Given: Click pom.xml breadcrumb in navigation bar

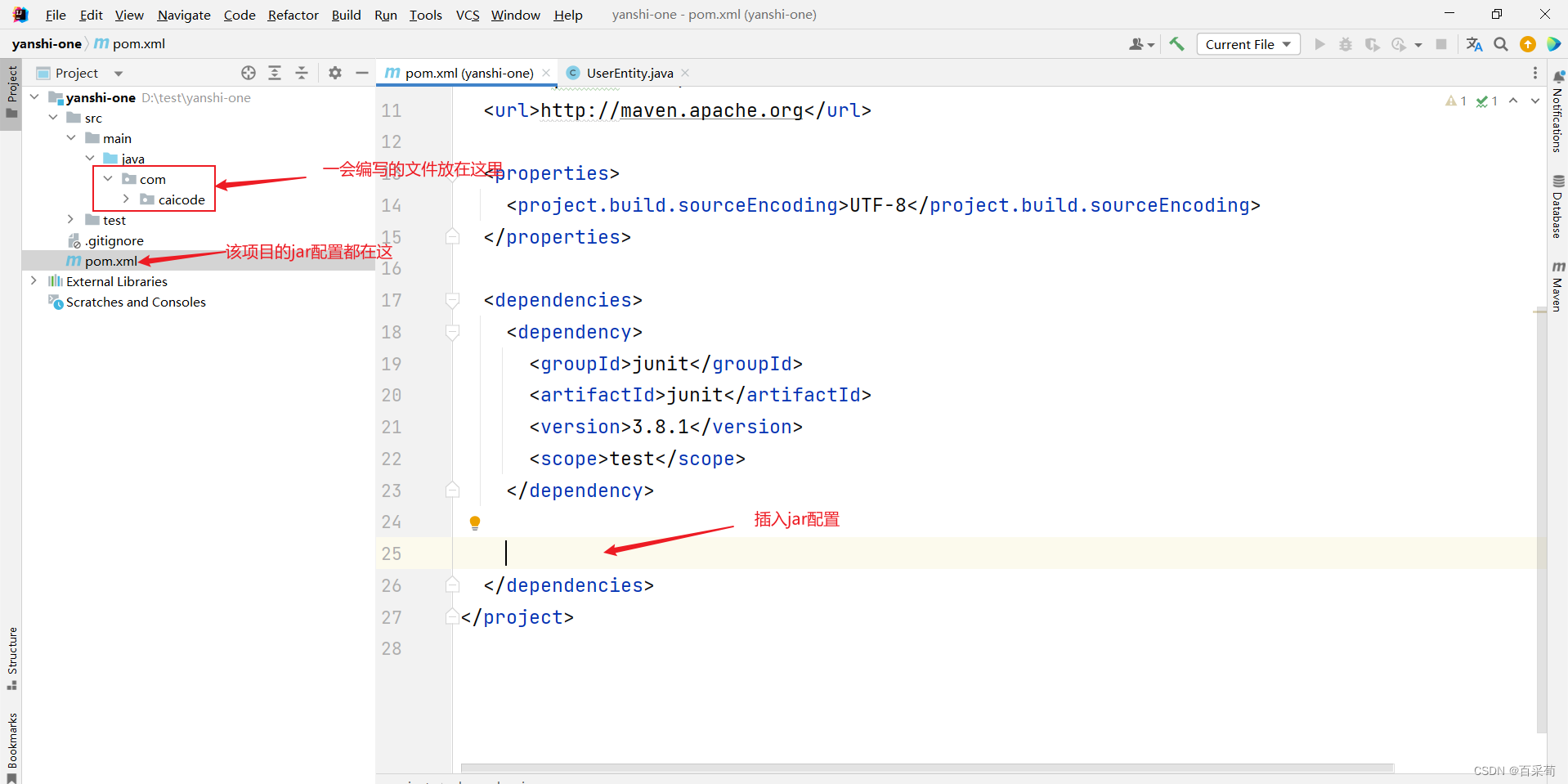Looking at the screenshot, I should coord(130,44).
